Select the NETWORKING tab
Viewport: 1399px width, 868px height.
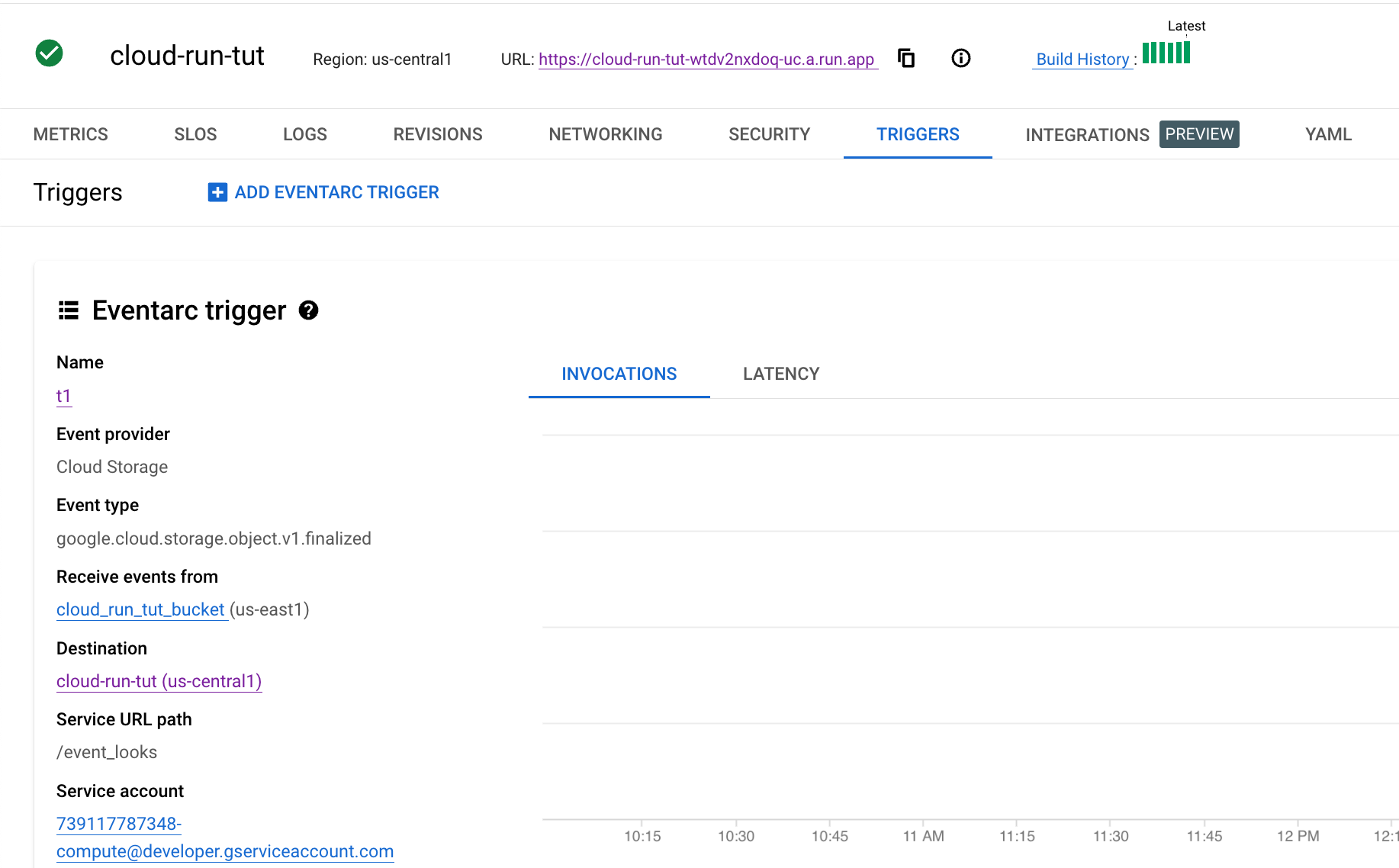pos(606,134)
